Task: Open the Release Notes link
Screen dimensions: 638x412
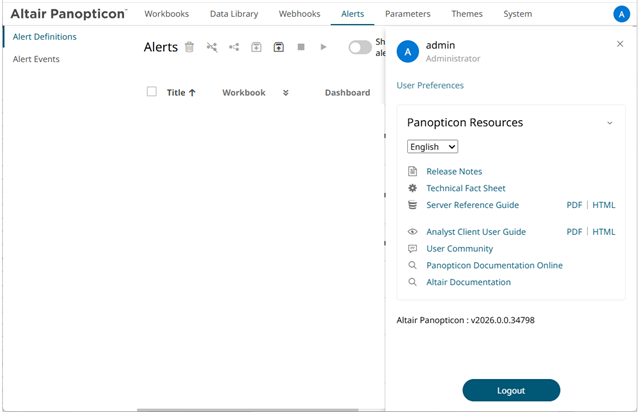Action: point(454,172)
